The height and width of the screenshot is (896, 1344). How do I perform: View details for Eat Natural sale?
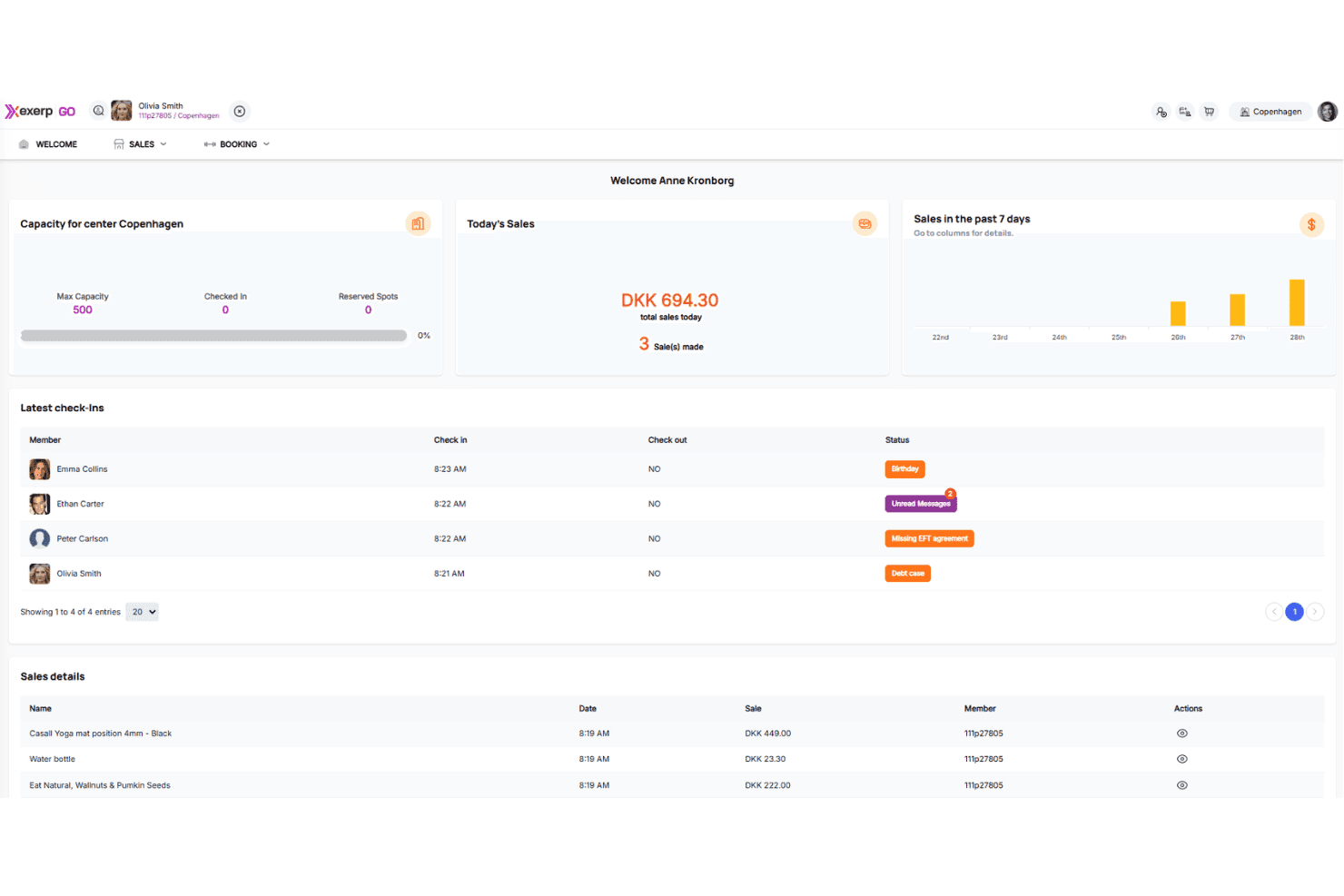[x=1181, y=785]
